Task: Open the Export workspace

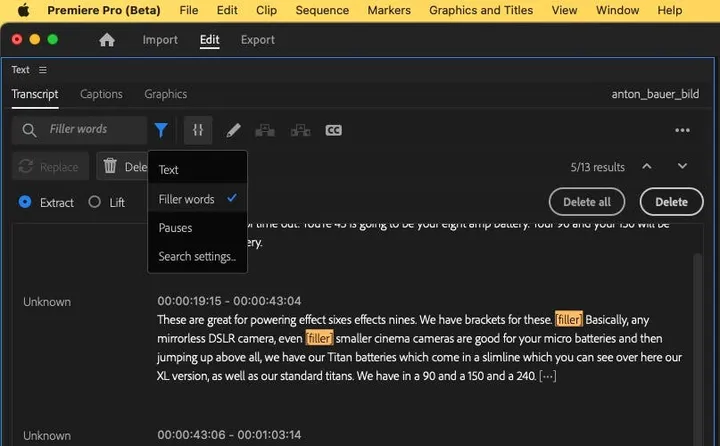Action: [258, 40]
